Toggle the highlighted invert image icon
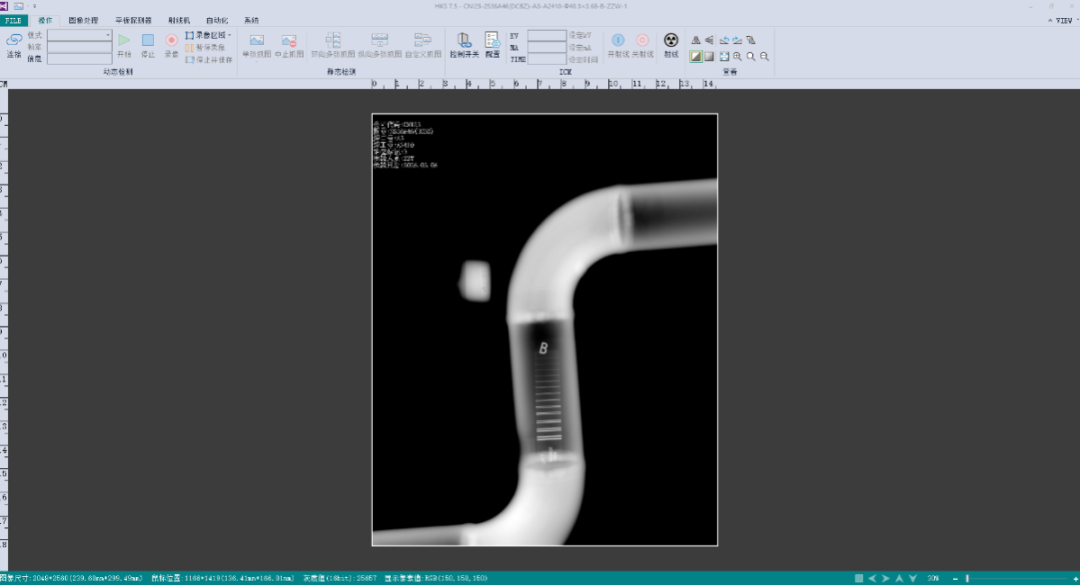This screenshot has width=1080, height=586. 696,57
